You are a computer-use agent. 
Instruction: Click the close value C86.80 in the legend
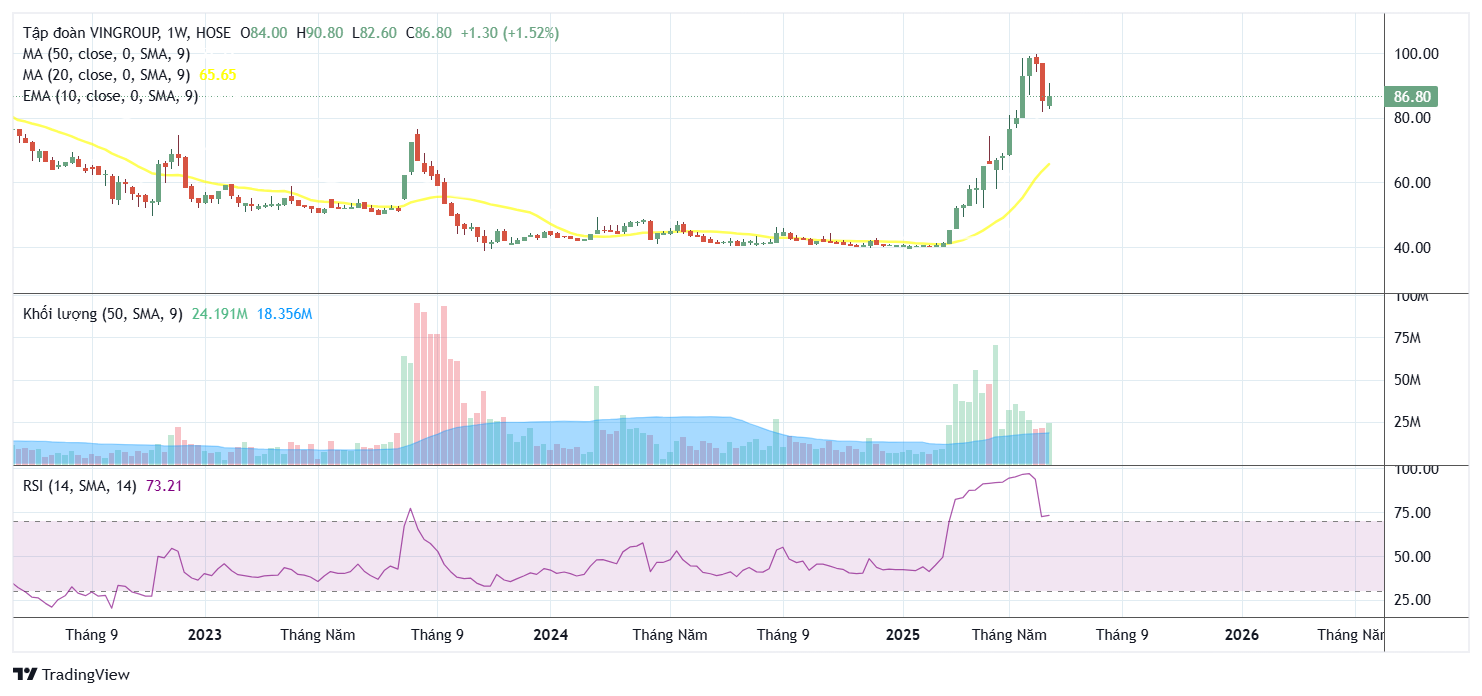(x=428, y=33)
